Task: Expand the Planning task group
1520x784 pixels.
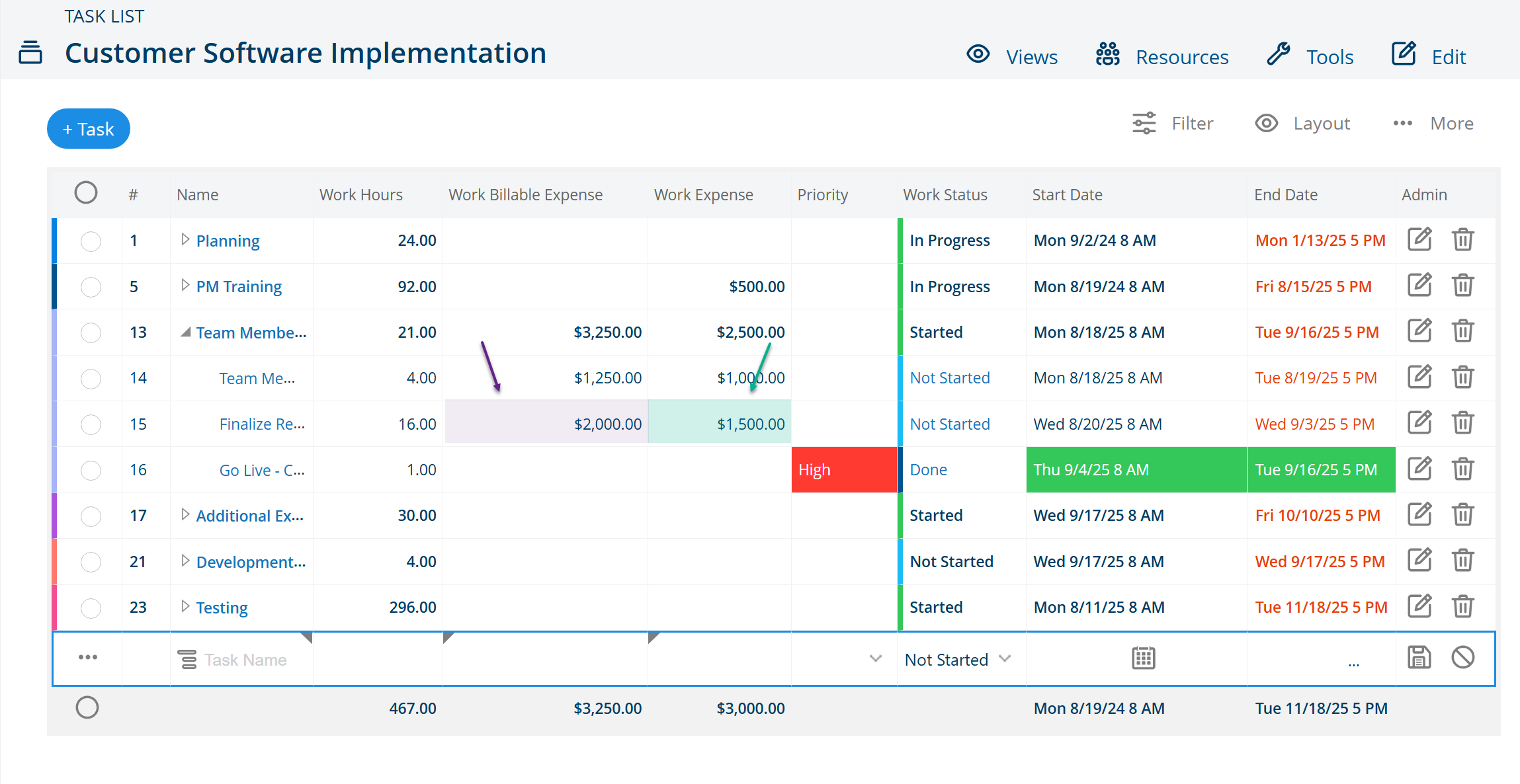Action: [185, 239]
